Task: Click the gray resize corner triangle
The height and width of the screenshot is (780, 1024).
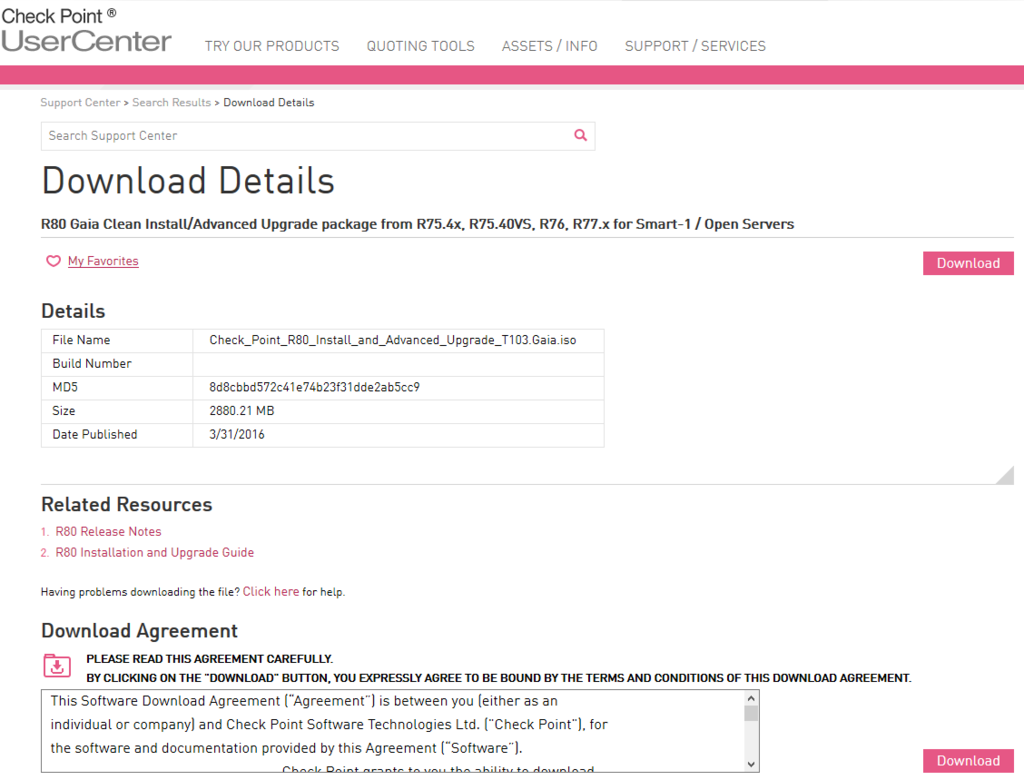Action: [1006, 476]
